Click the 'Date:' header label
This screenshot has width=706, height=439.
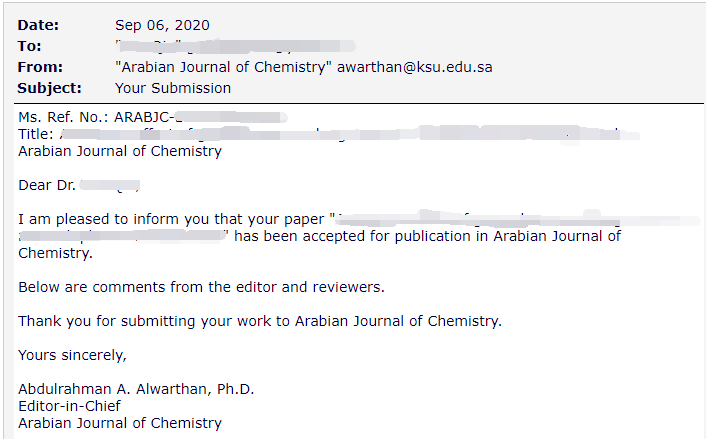tap(38, 25)
